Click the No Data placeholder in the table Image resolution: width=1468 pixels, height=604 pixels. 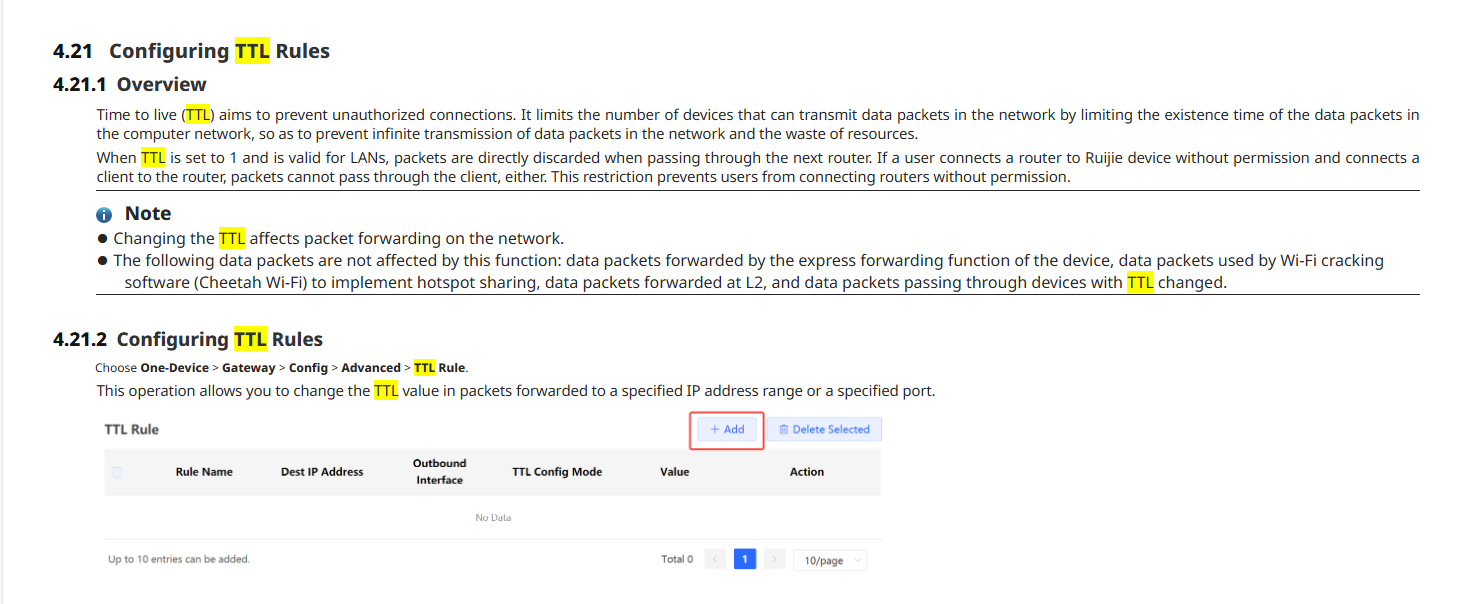point(493,518)
